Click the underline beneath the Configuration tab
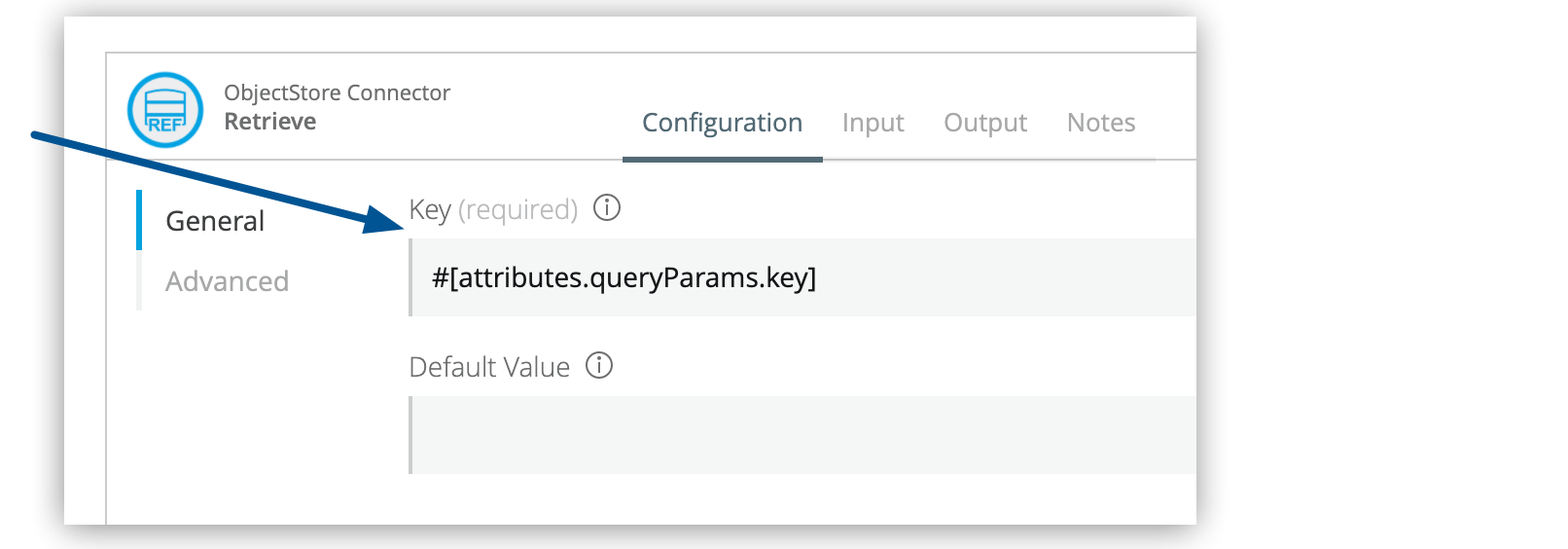 coord(722,159)
